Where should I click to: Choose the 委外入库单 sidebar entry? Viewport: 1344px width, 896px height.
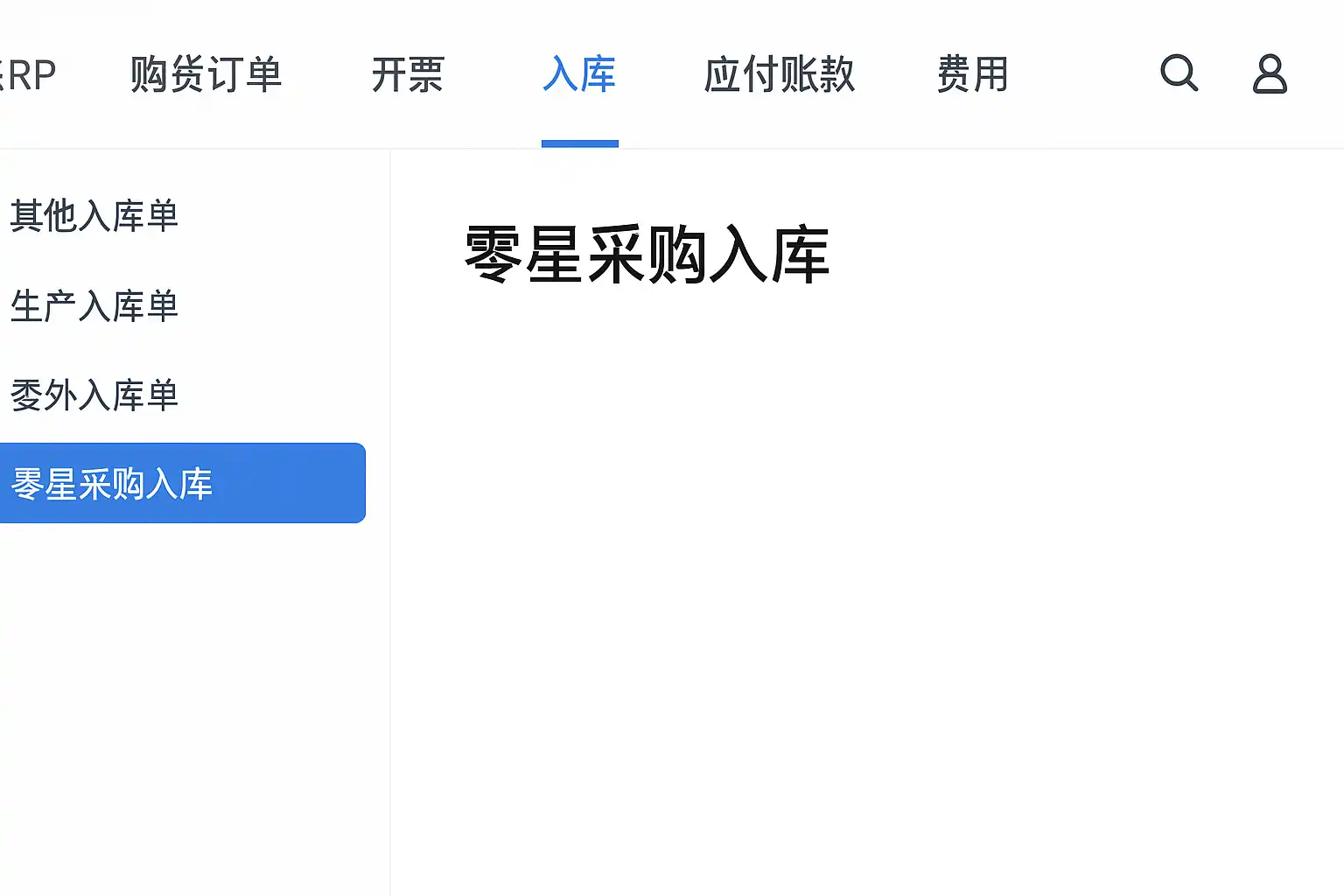(x=94, y=395)
